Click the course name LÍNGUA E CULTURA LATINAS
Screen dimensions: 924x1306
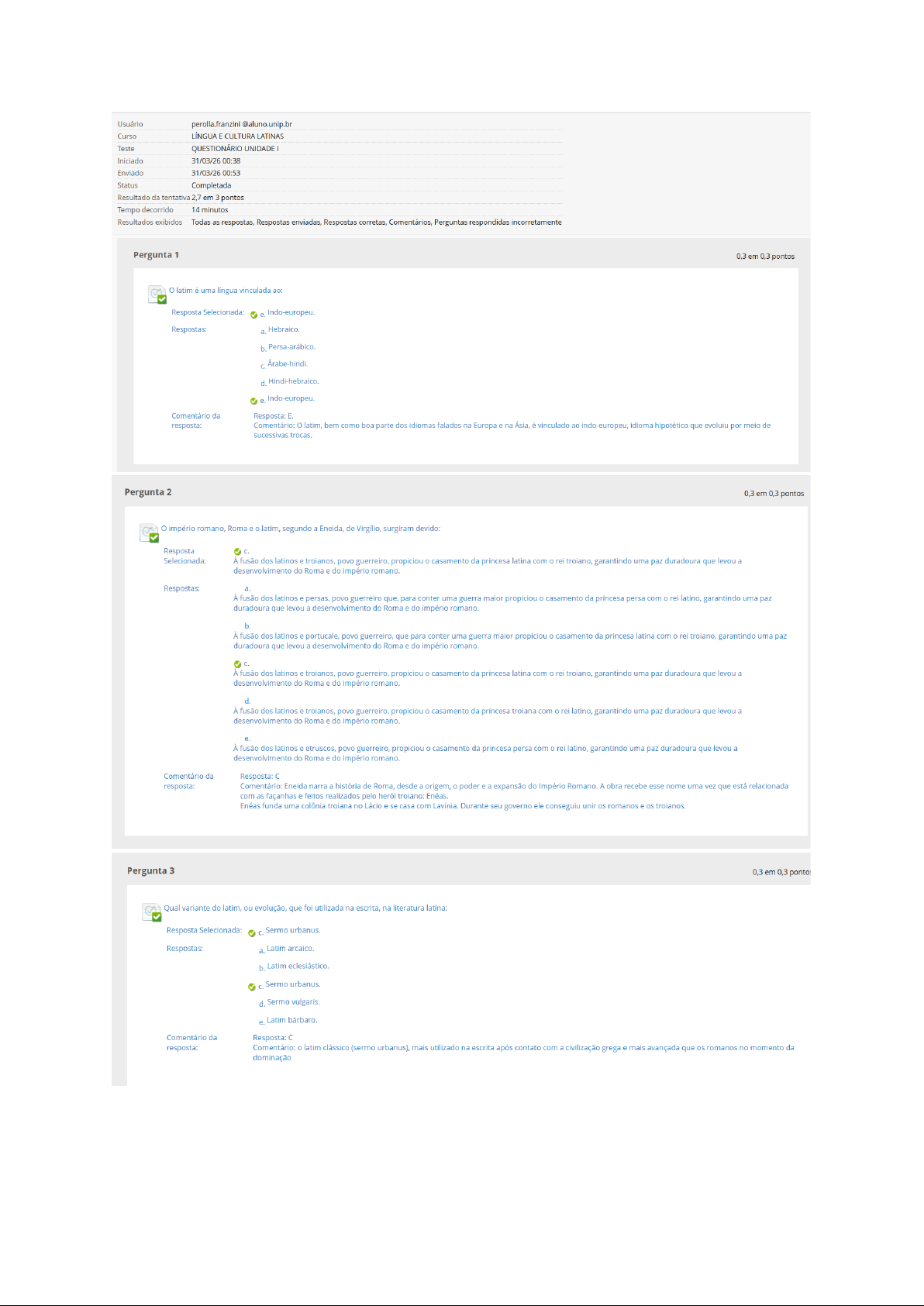click(237, 136)
